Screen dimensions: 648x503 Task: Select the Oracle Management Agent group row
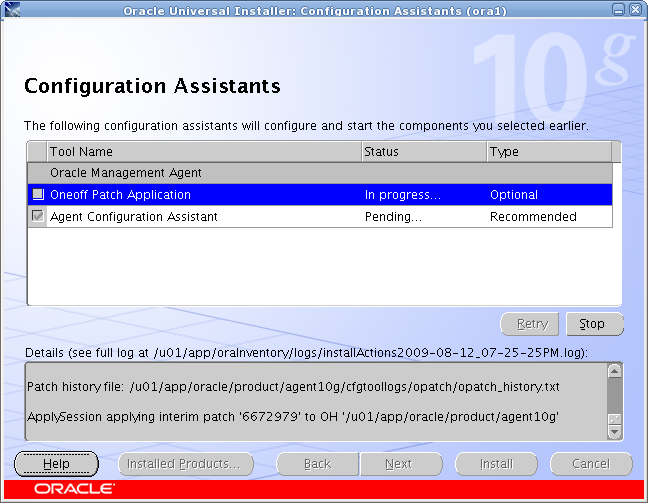click(x=320, y=173)
